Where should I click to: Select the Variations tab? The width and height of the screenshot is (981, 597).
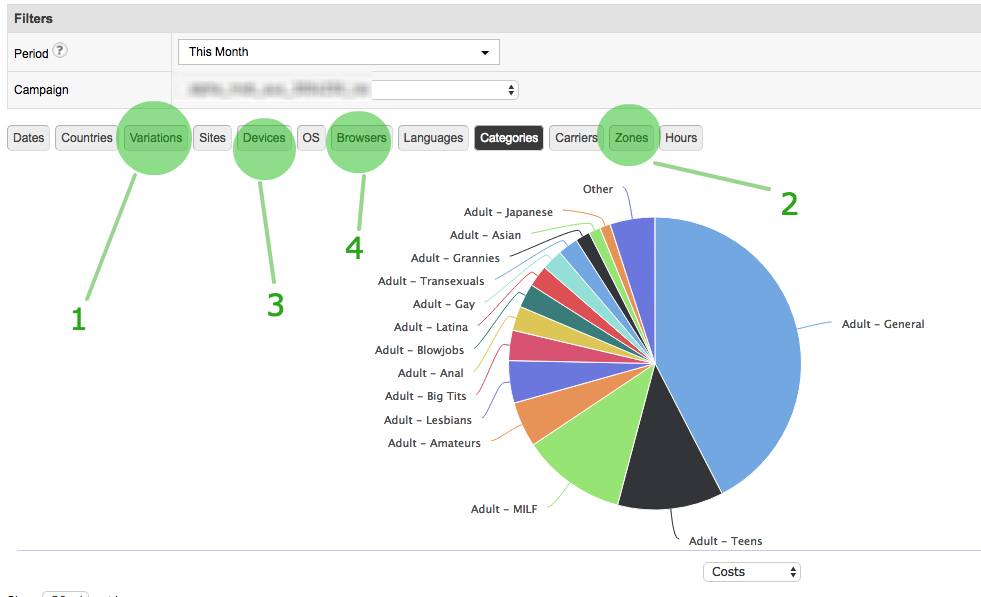pos(156,138)
